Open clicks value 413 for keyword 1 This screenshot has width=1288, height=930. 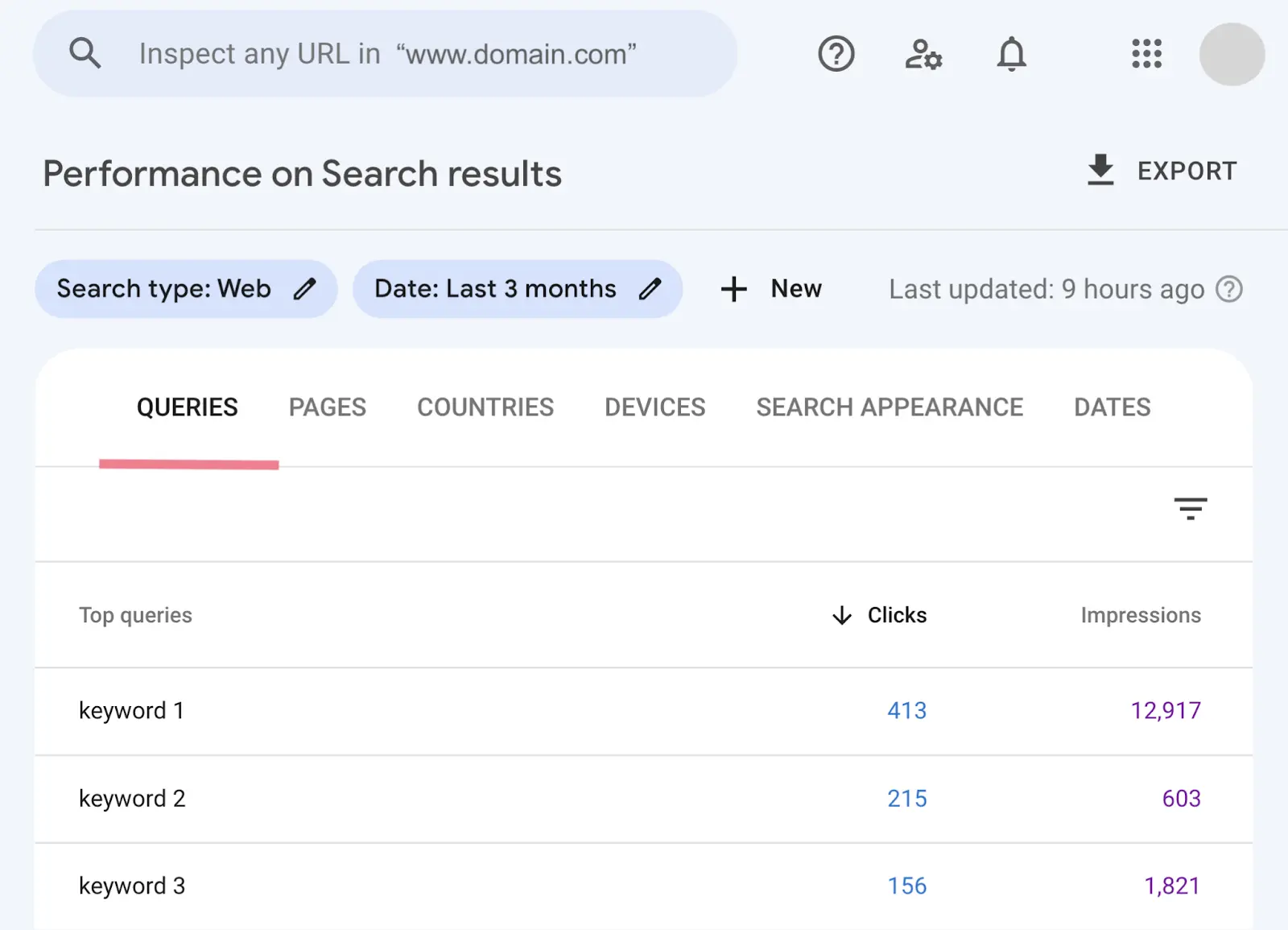[906, 710]
